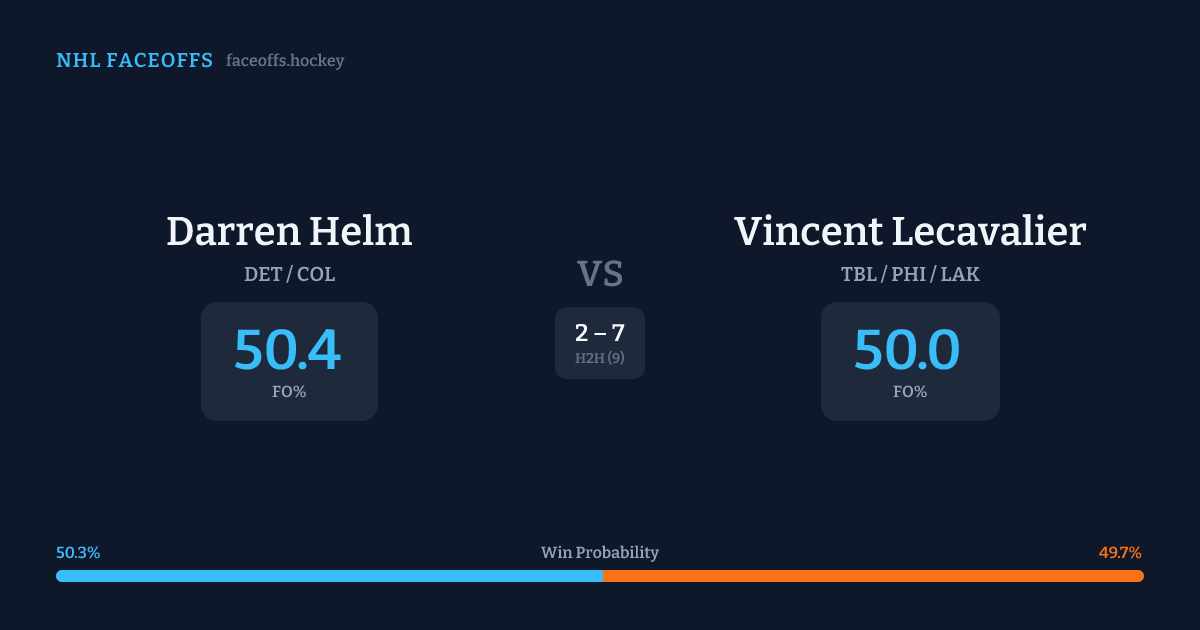Click the TBL / PHI / LAK team line

[x=910, y=274]
